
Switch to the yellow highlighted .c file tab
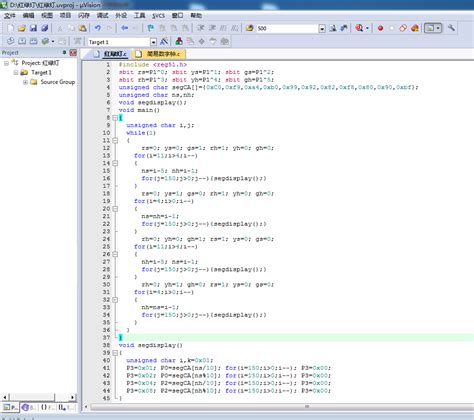pyautogui.click(x=159, y=54)
